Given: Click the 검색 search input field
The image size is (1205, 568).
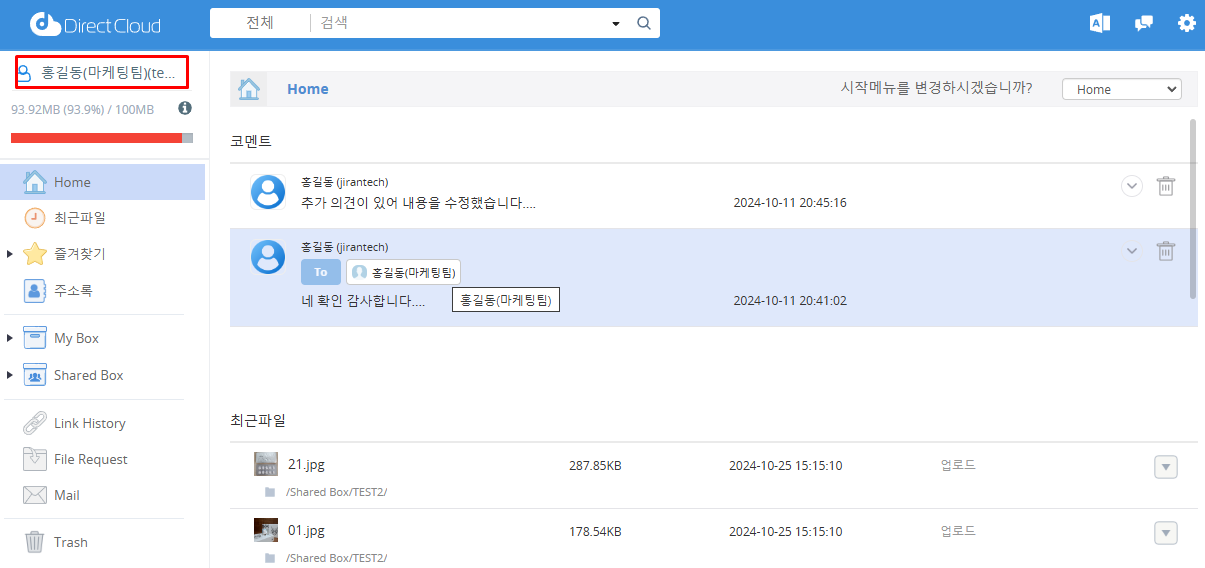Looking at the screenshot, I should (x=460, y=23).
